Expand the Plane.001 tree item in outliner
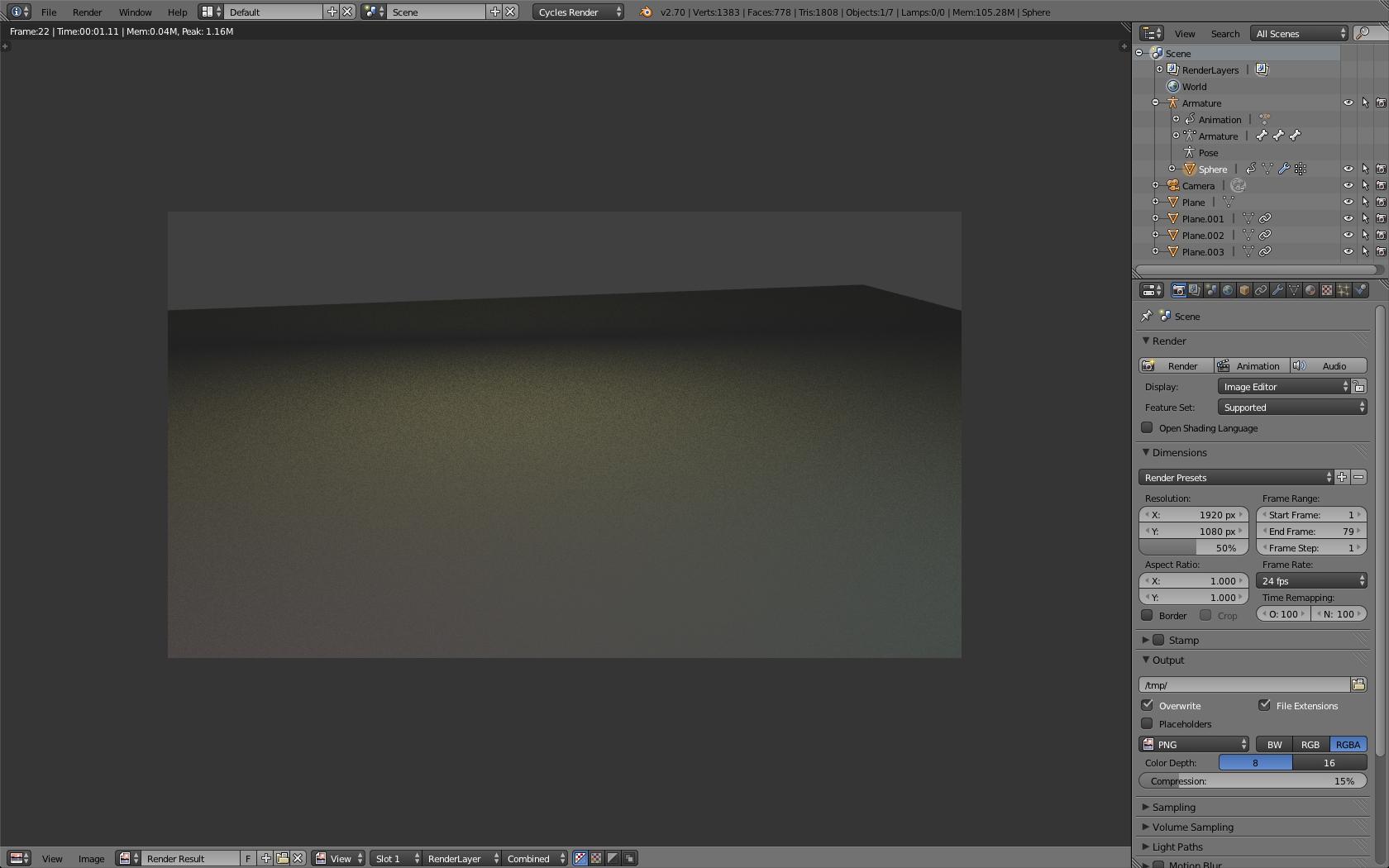Viewport: 1389px width, 868px height. (x=1155, y=218)
